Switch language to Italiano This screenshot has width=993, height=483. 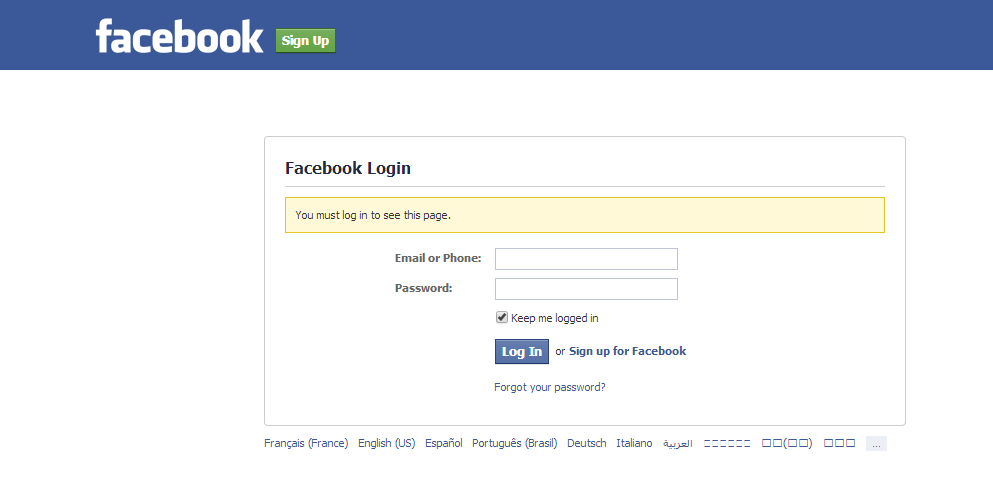pos(634,443)
